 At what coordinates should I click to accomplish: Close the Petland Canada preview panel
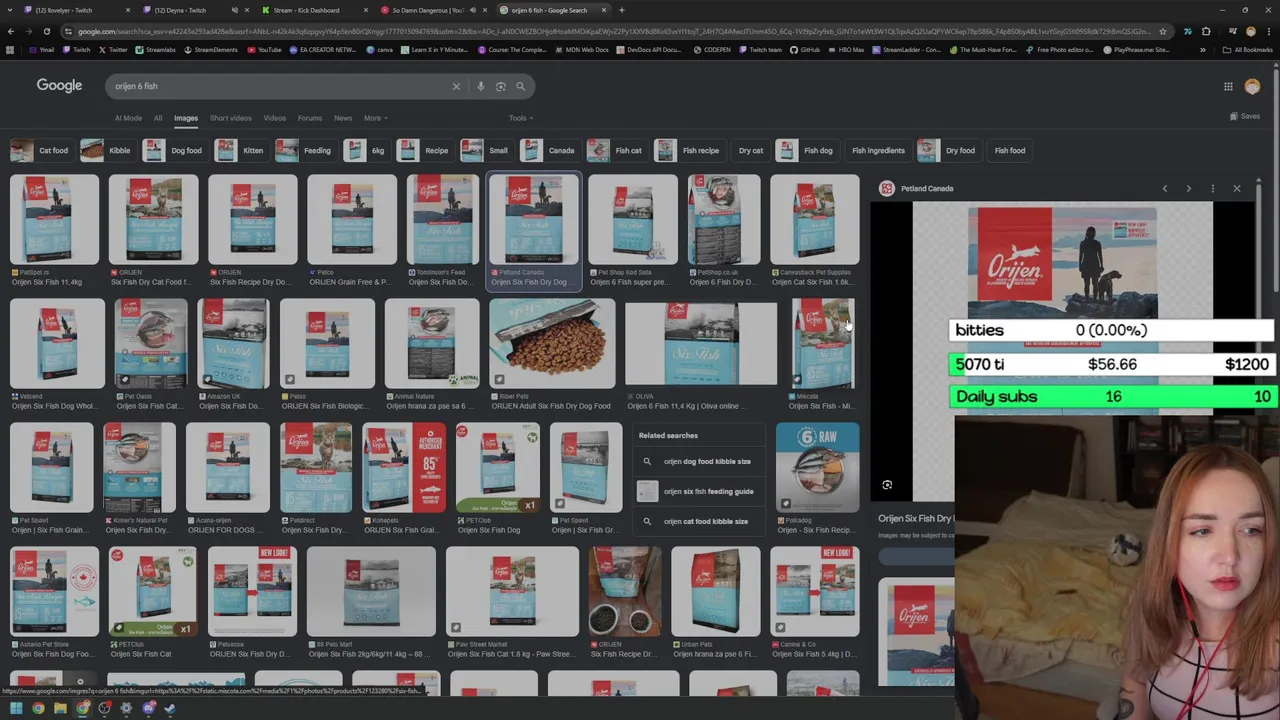click(1236, 188)
